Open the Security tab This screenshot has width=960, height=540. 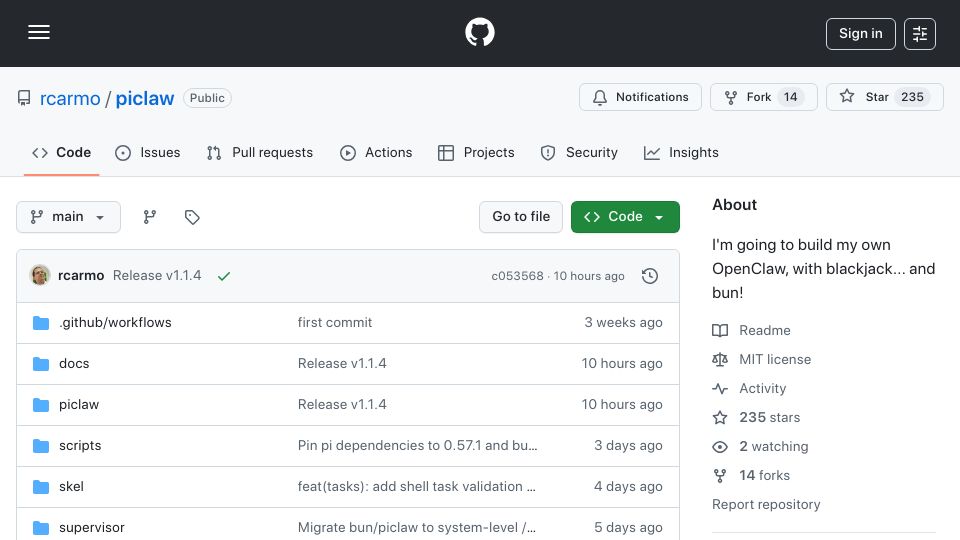coord(579,152)
